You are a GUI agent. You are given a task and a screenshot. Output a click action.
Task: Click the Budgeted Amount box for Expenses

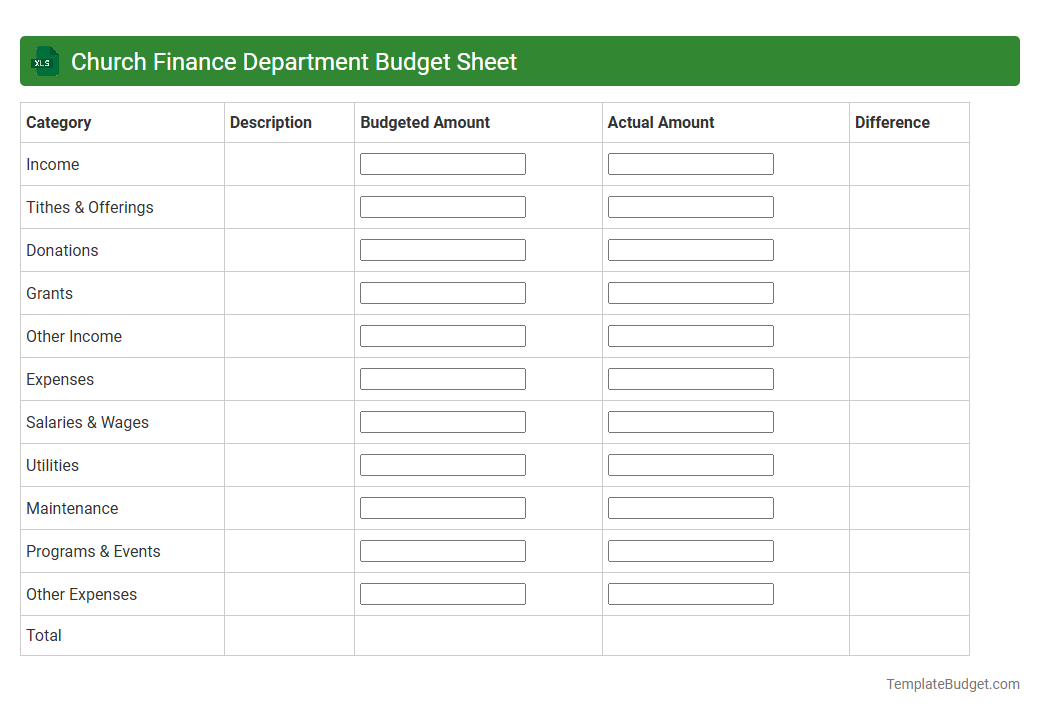[x=442, y=378]
